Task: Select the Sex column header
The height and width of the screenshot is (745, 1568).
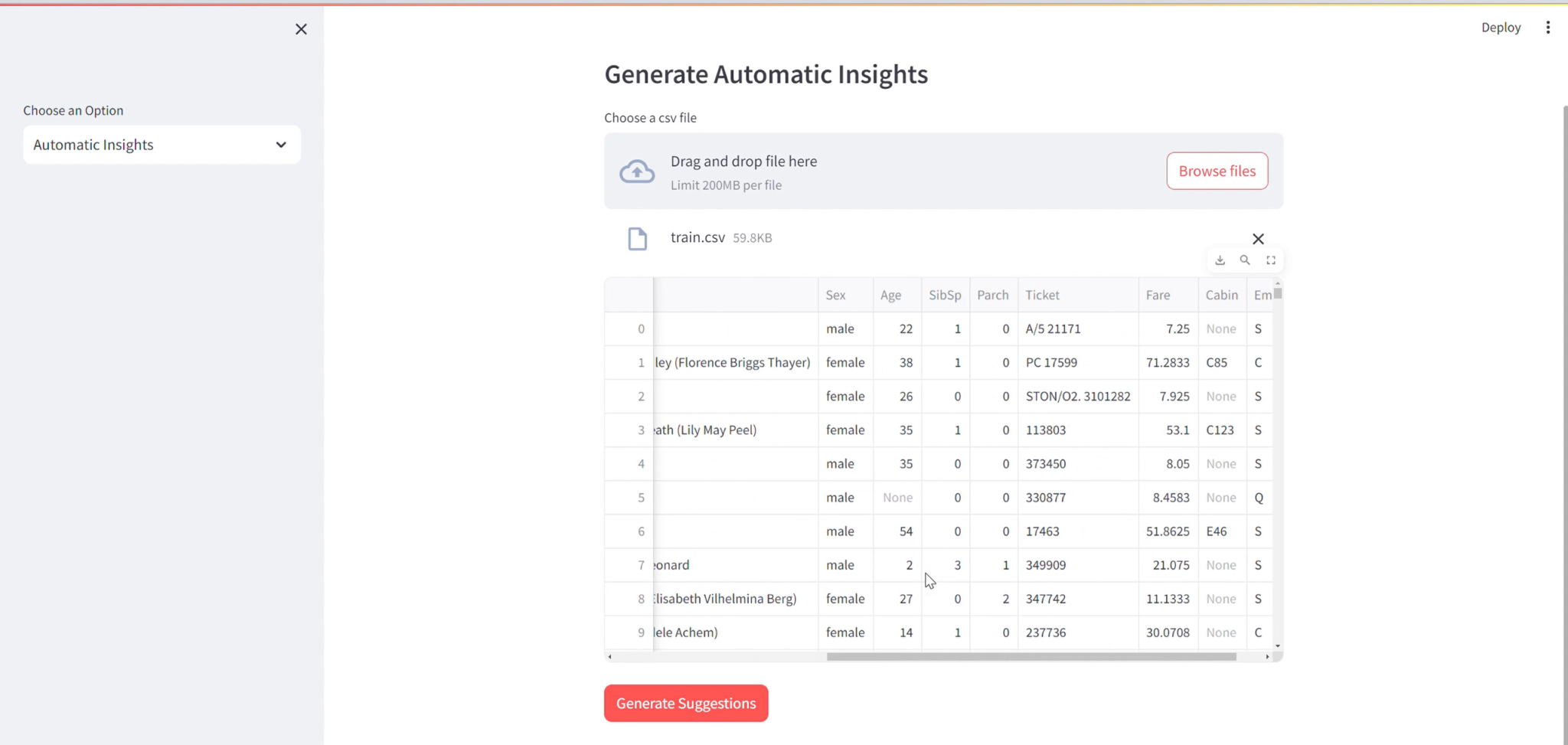Action: coord(835,294)
